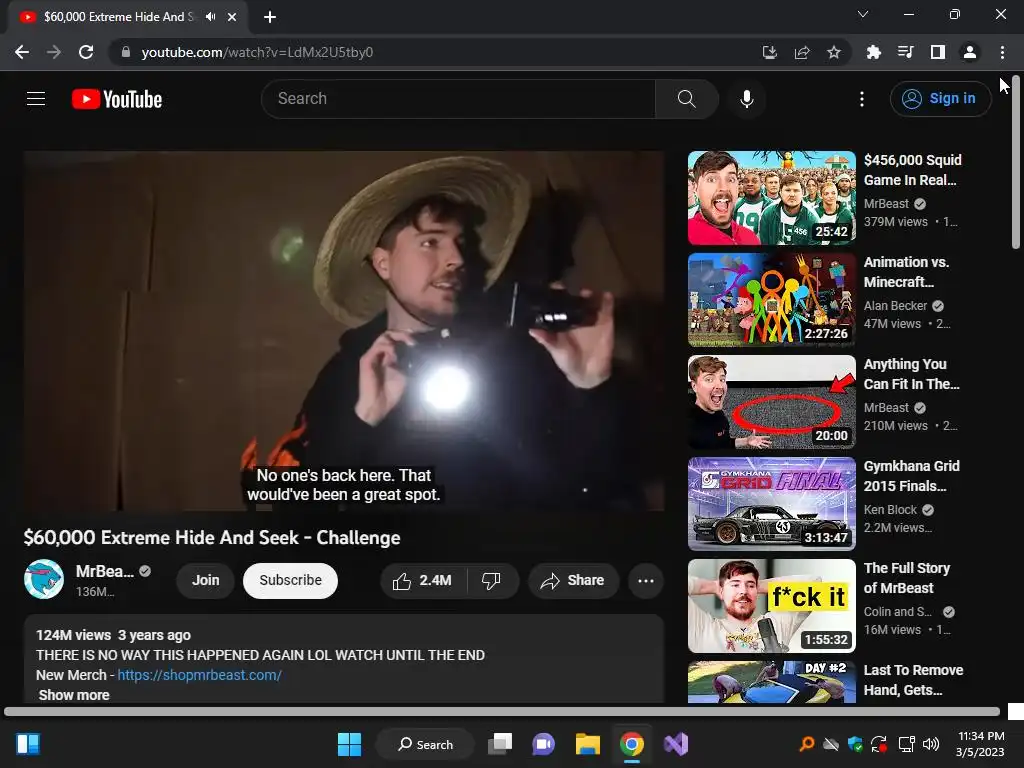Open File Explorer from taskbar
The width and height of the screenshot is (1024, 768).
click(x=588, y=744)
